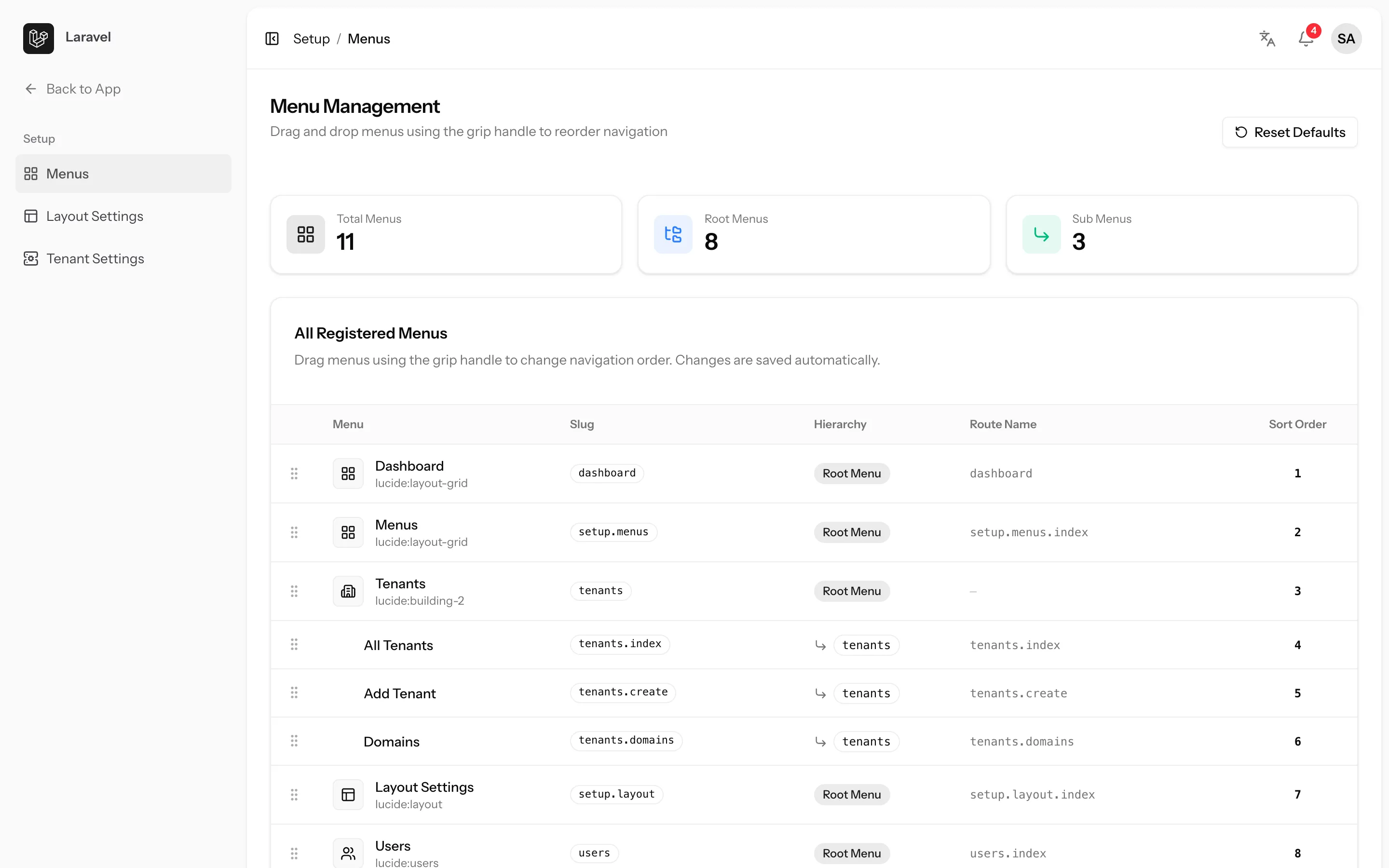Collapse sidebar using the panel toggle icon
The image size is (1389, 868).
pos(272,39)
